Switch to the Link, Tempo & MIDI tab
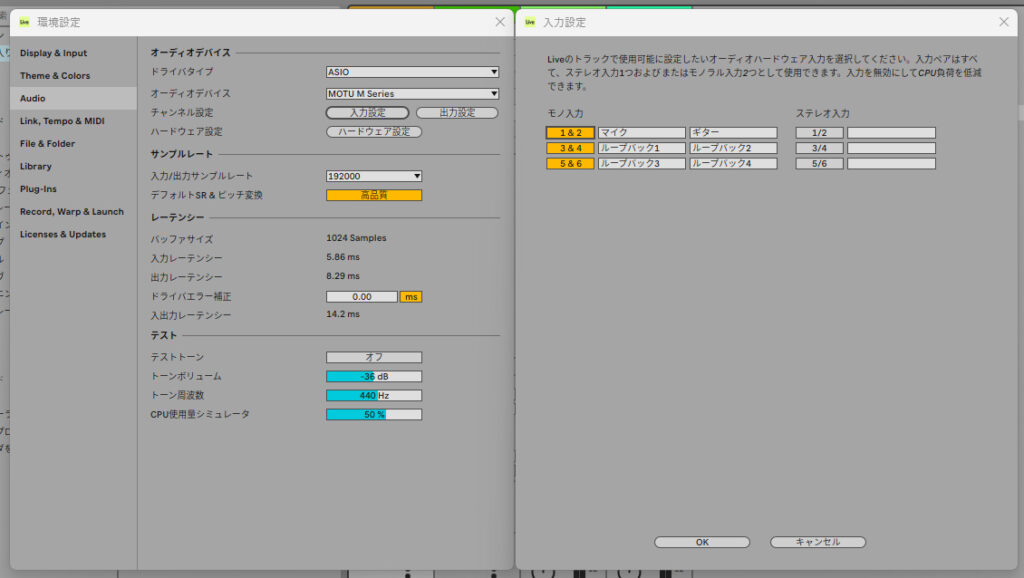 coord(62,121)
